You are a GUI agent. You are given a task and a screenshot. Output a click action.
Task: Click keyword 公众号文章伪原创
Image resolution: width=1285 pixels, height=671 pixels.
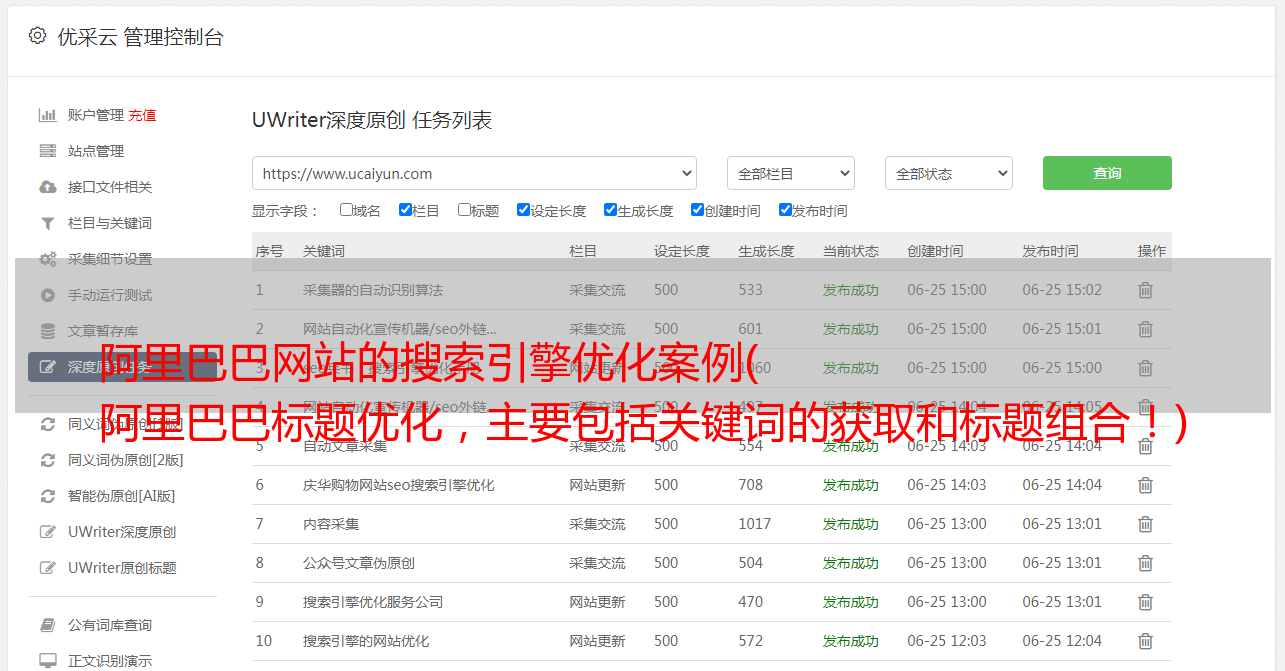coord(359,563)
